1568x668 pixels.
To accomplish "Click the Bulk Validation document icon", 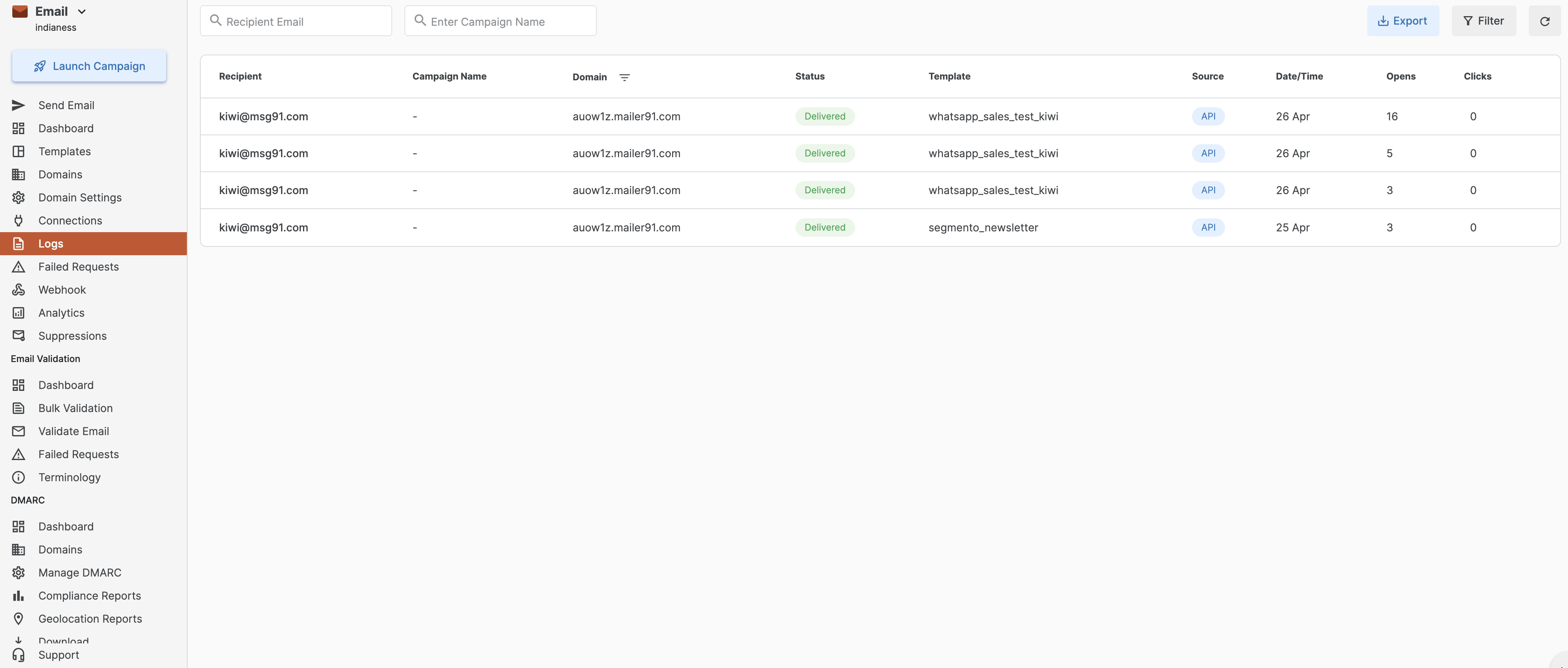I will pyautogui.click(x=18, y=408).
